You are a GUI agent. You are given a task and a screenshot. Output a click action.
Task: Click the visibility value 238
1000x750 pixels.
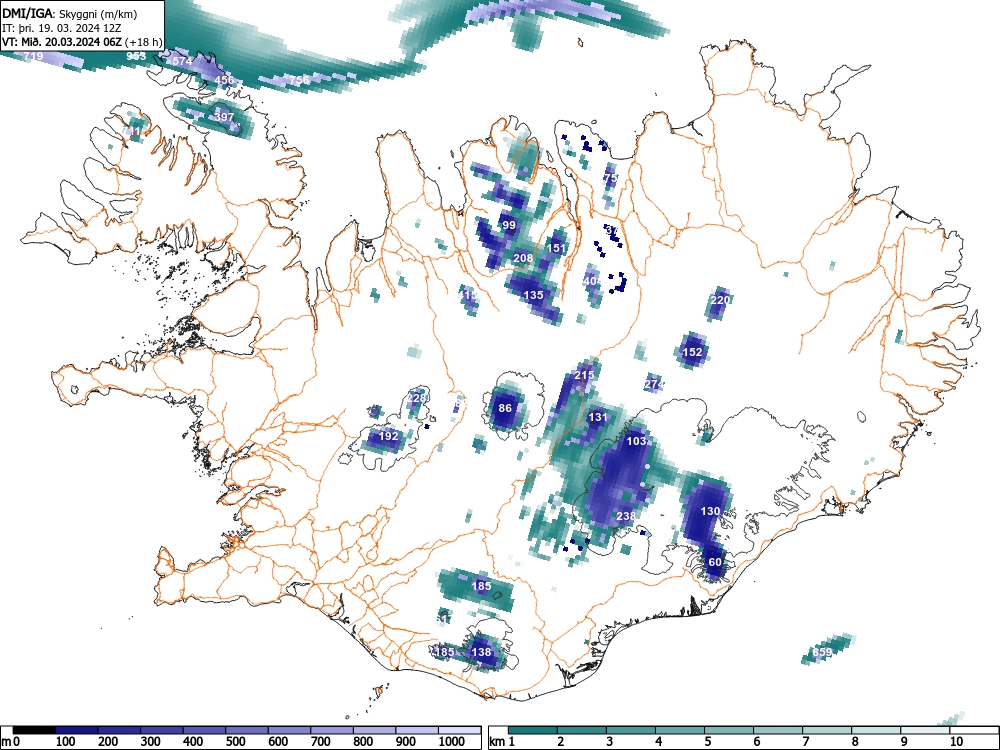(626, 516)
